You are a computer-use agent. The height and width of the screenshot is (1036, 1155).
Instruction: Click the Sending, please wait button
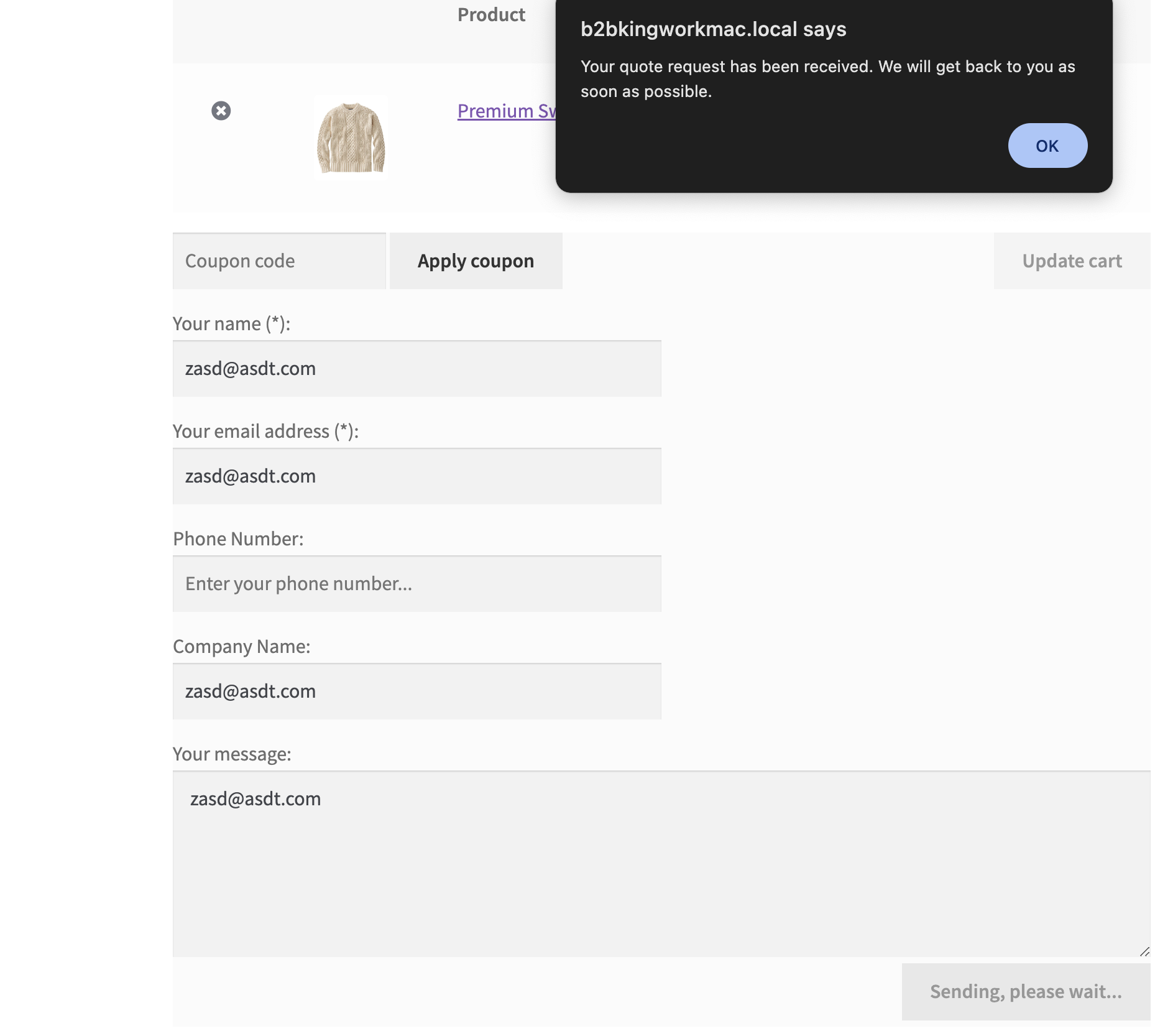[1026, 992]
